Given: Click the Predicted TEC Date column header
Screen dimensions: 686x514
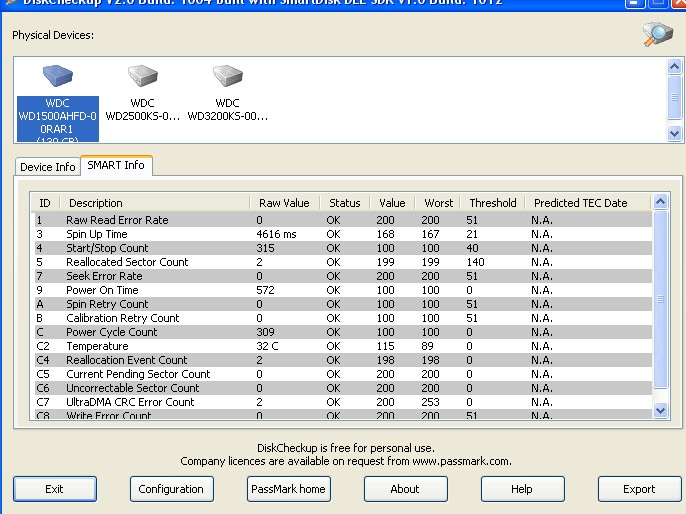Looking at the screenshot, I should (x=587, y=203).
